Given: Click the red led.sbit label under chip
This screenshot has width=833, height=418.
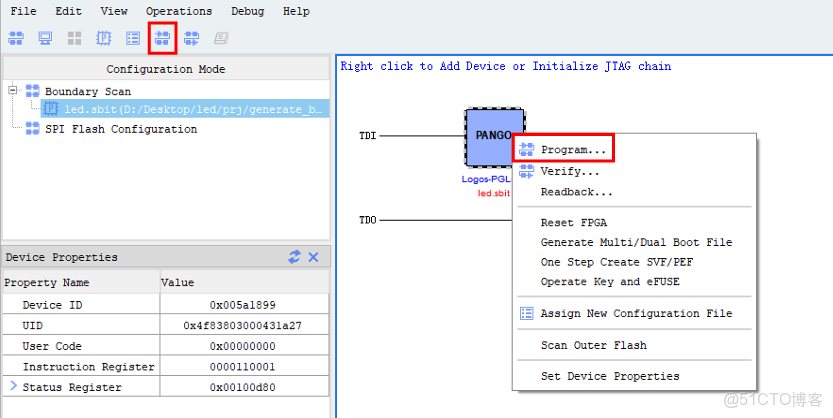Looking at the screenshot, I should [494, 193].
